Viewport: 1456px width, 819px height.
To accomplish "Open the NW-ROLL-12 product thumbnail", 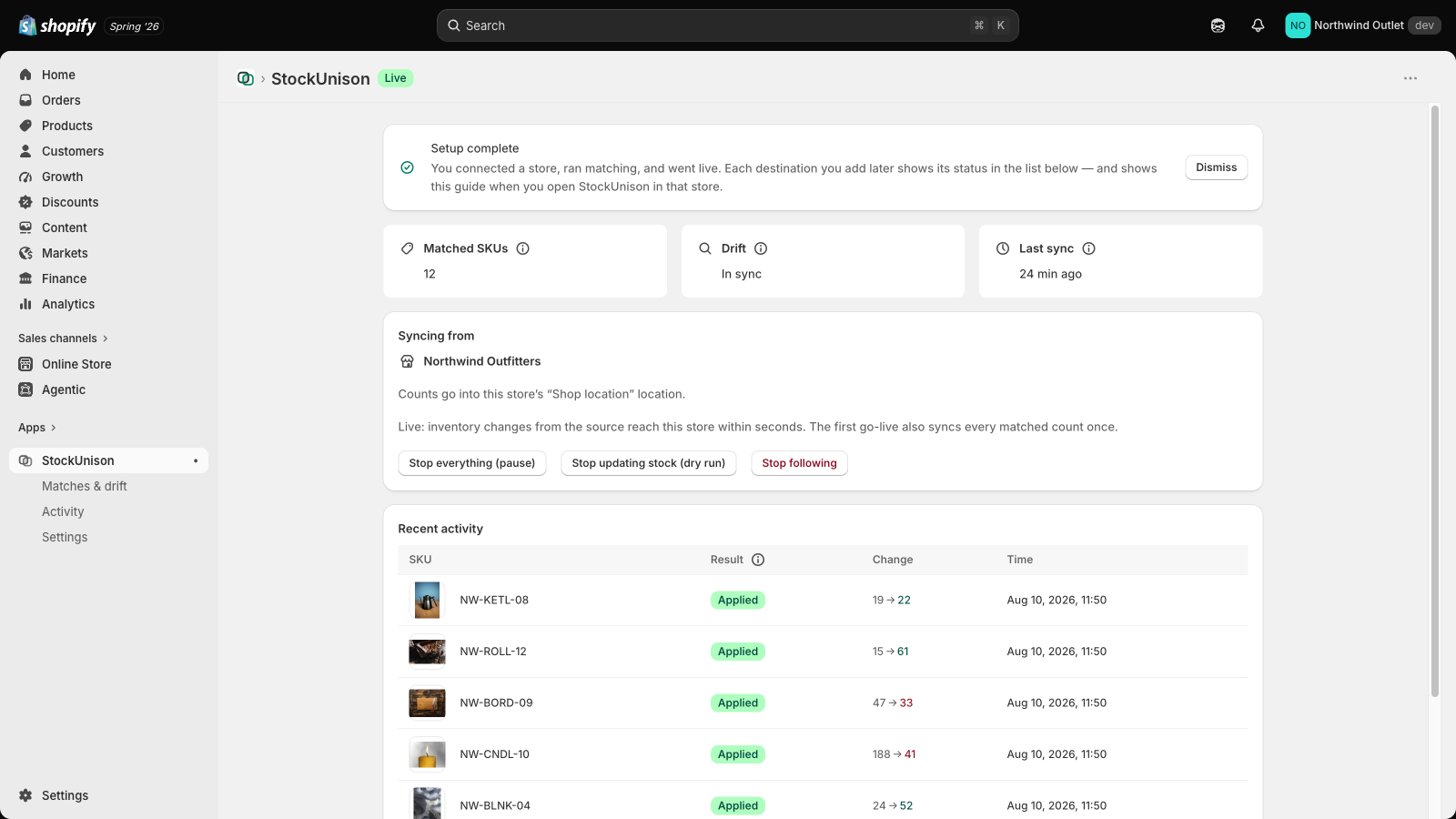I will click(x=427, y=652).
